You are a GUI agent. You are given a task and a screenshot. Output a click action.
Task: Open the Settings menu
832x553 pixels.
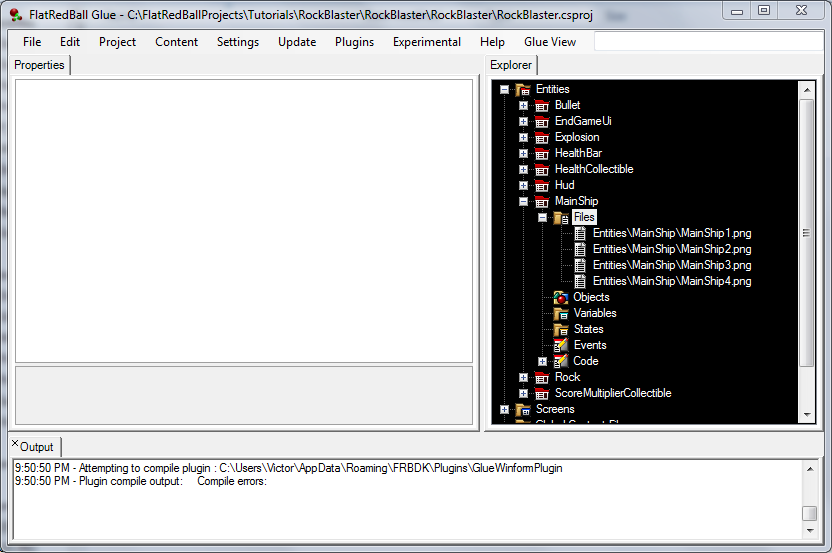(x=238, y=42)
